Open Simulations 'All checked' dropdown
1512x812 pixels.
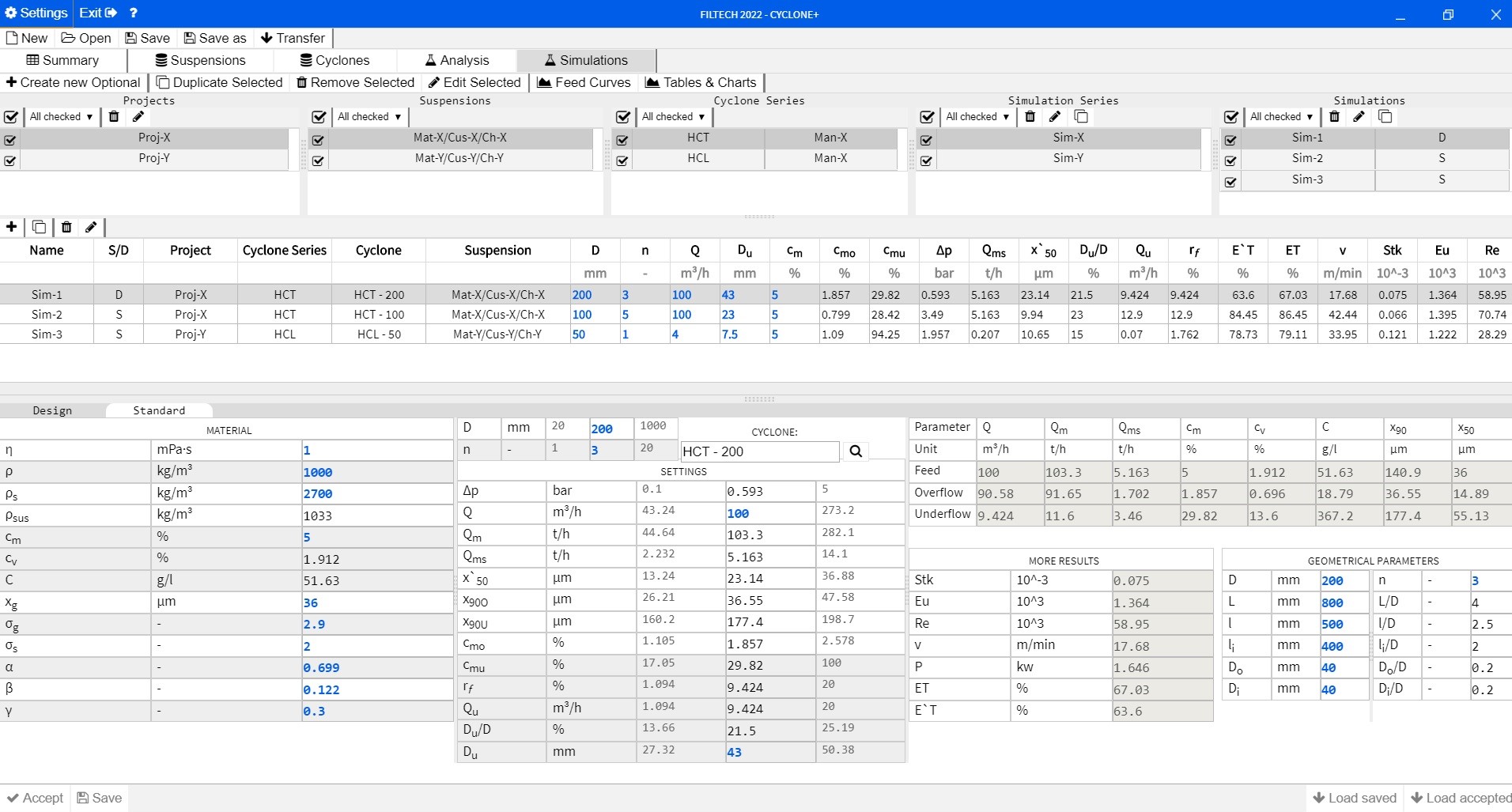(x=1282, y=117)
